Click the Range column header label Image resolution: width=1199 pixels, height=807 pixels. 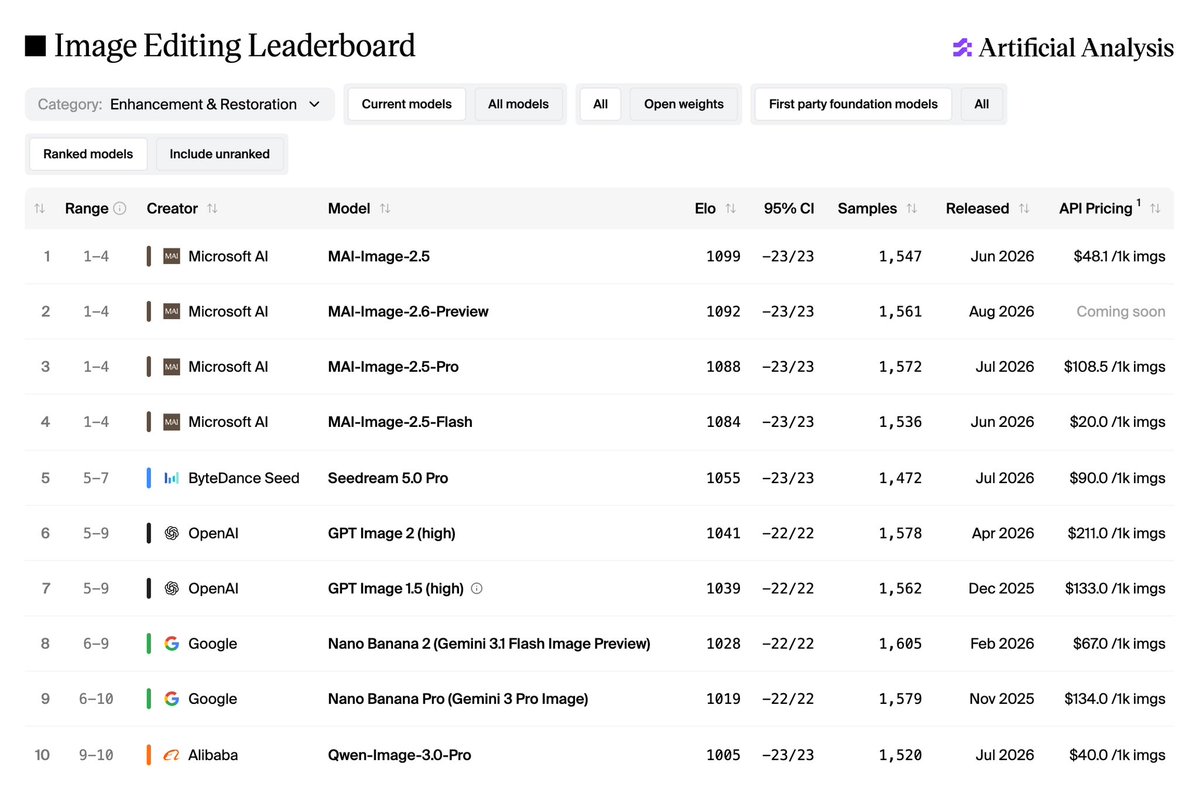(x=86, y=208)
